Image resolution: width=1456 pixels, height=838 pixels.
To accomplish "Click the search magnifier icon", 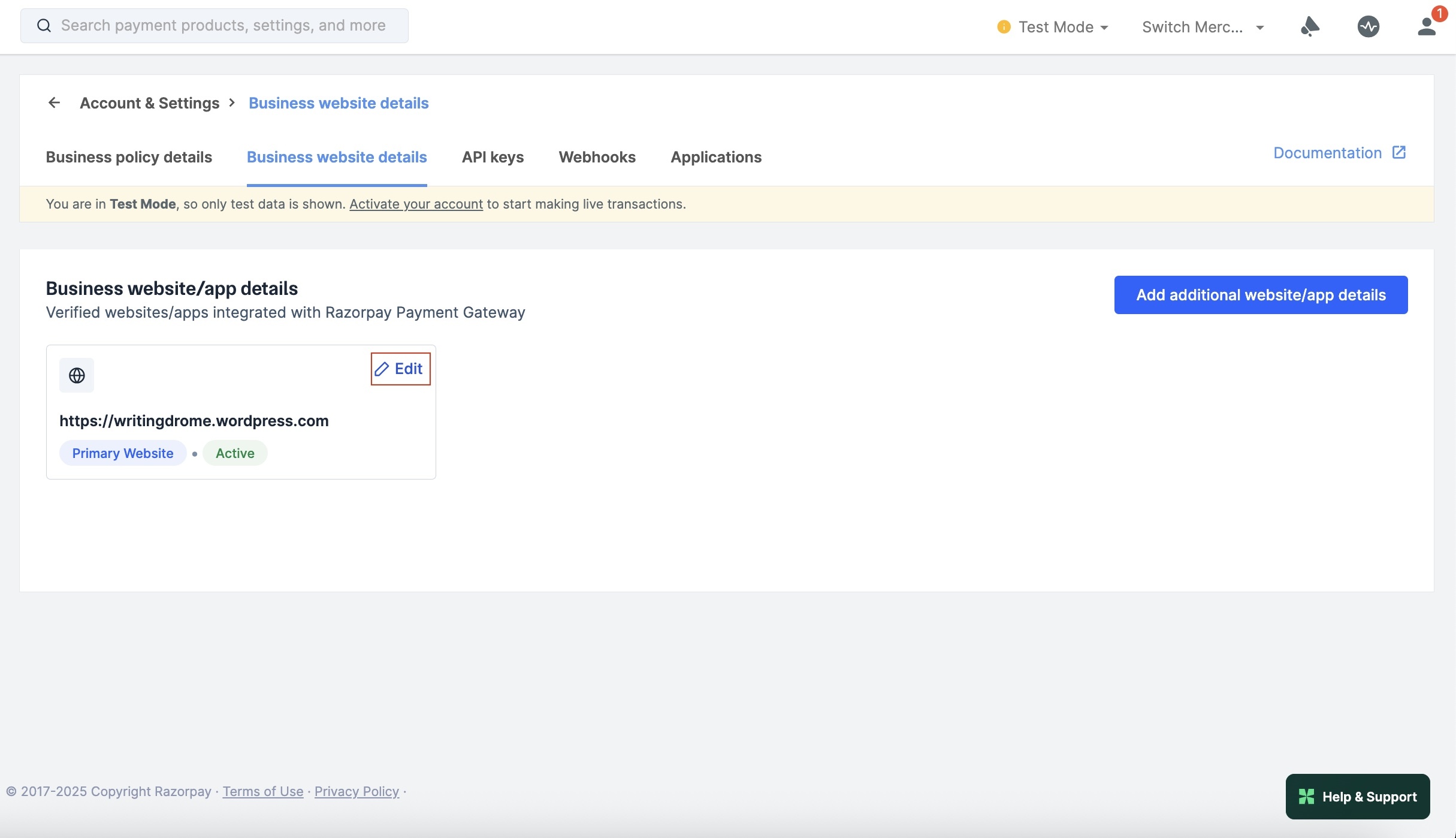I will point(44,26).
